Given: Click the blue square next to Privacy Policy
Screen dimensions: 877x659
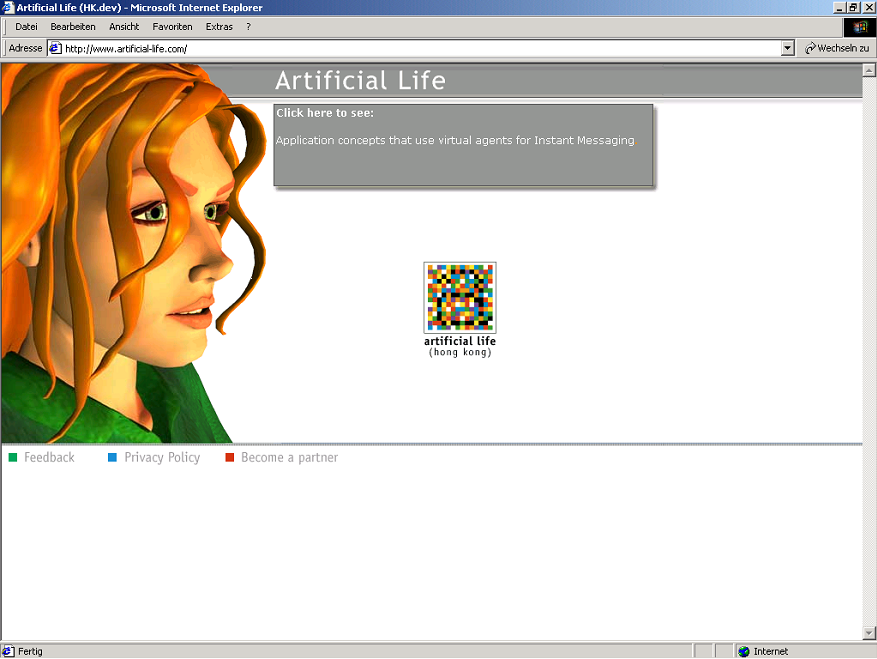Looking at the screenshot, I should tap(112, 458).
